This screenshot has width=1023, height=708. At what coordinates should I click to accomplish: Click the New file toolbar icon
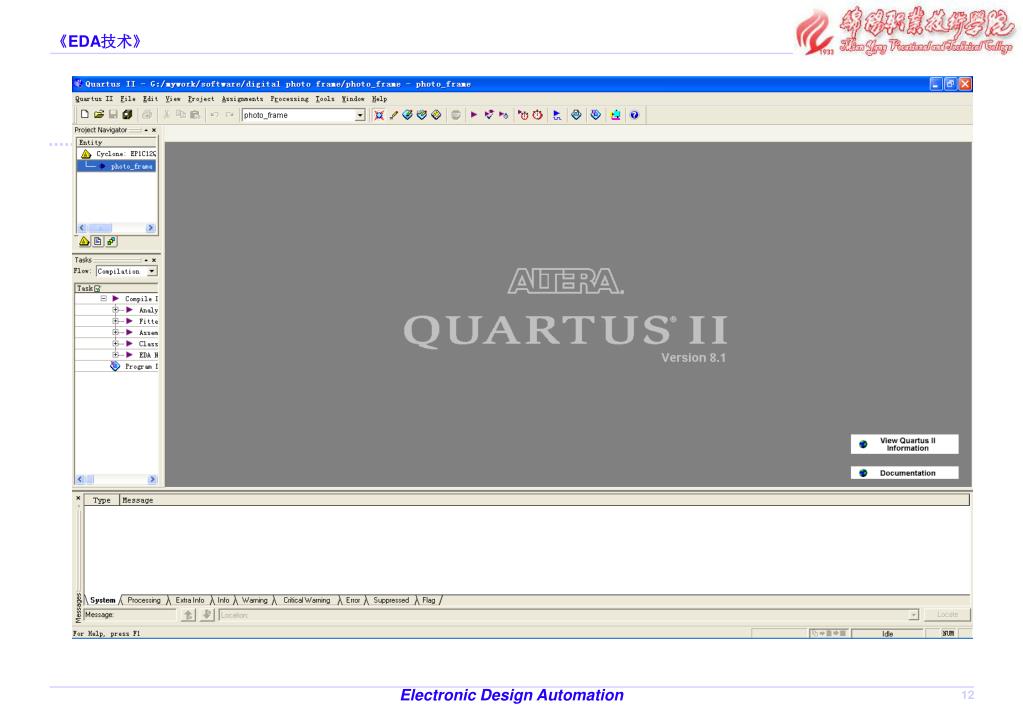[84, 115]
